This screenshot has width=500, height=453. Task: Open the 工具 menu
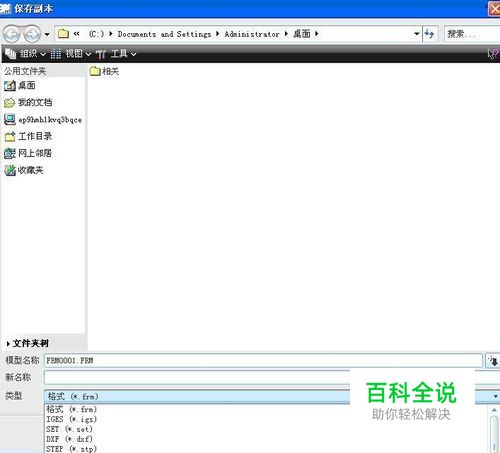click(116, 54)
